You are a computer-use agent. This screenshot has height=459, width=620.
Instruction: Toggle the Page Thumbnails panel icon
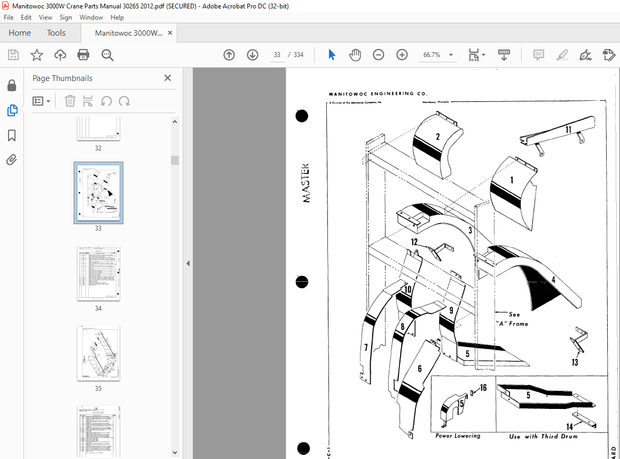click(x=12, y=110)
